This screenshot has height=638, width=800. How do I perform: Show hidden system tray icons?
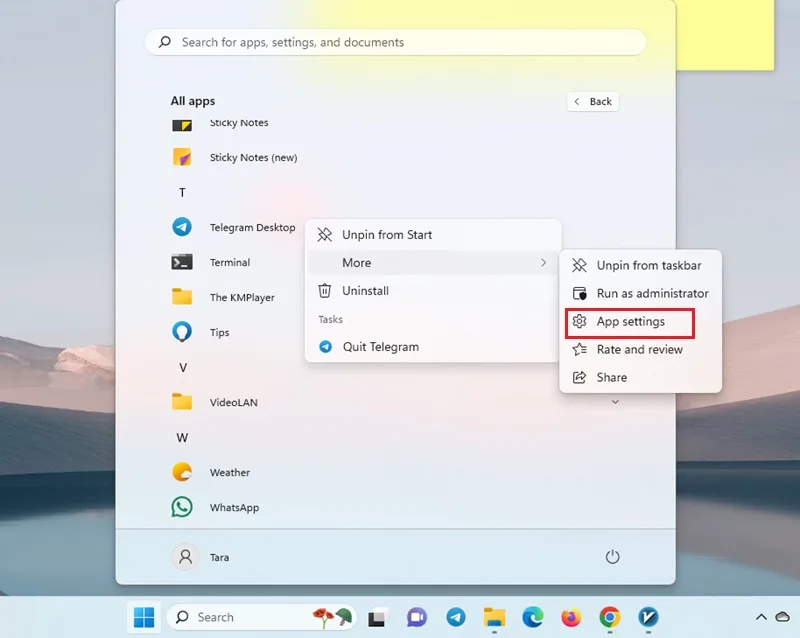point(761,617)
